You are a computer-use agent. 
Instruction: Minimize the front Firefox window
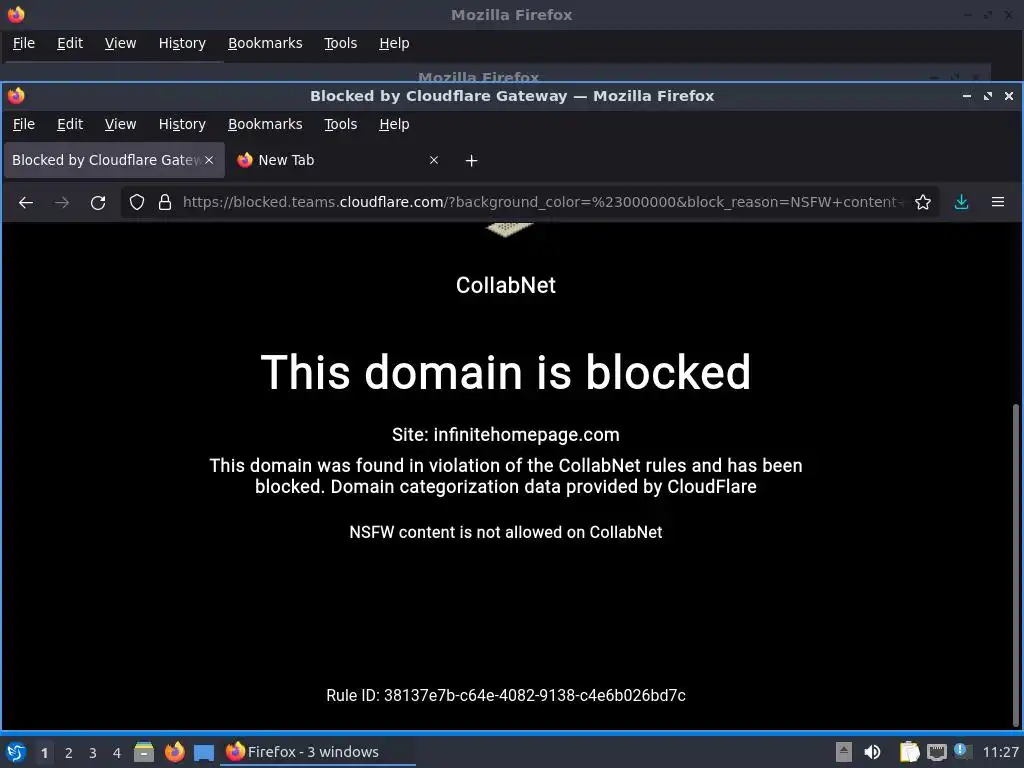tap(967, 96)
